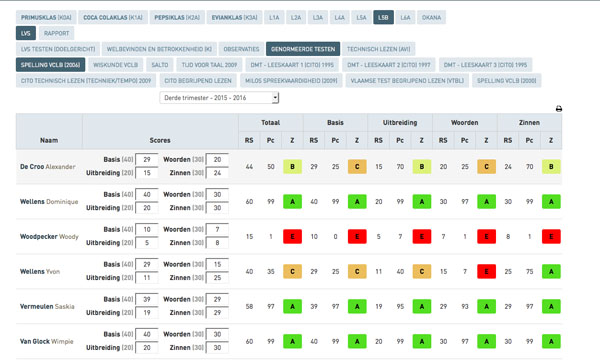The height and width of the screenshot is (360, 600).
Task: Select class tab L3A
Action: pos(318,17)
